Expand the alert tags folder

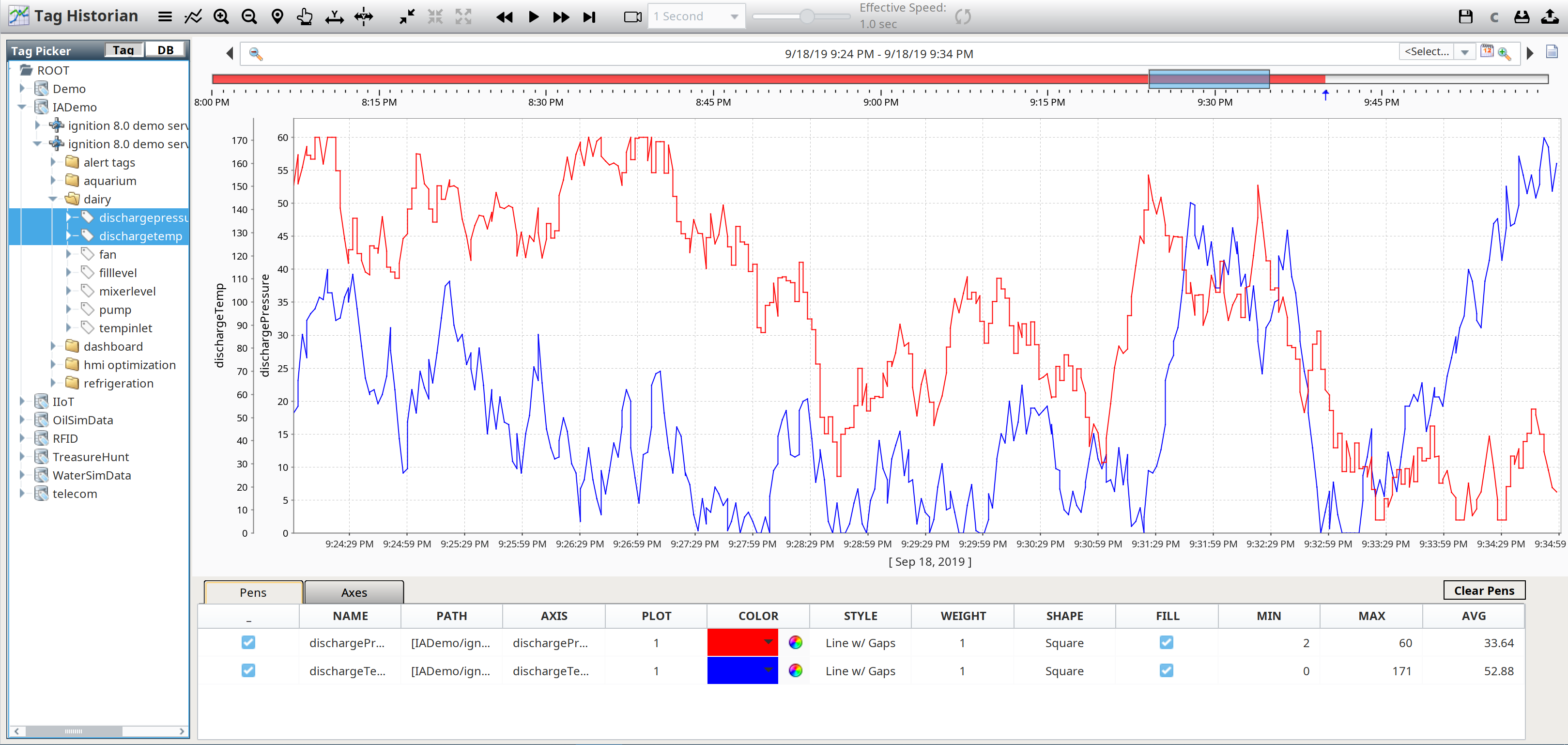tap(53, 162)
